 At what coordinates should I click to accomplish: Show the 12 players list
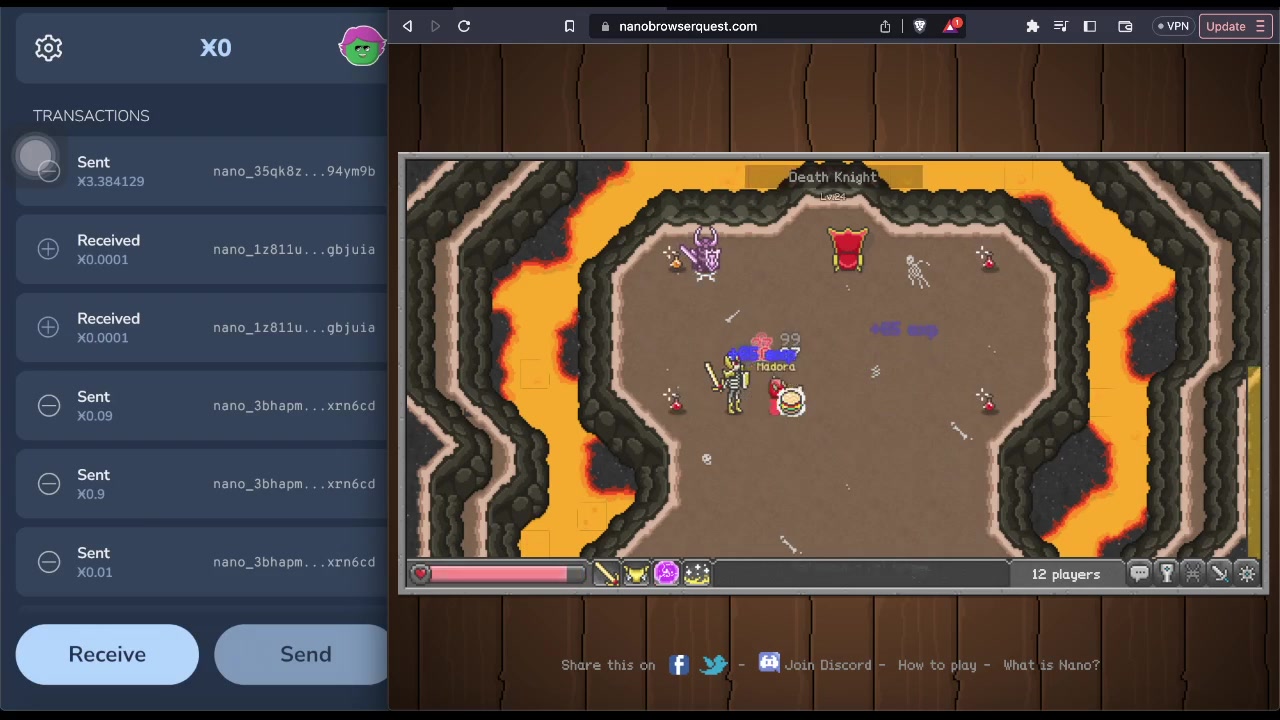point(1066,574)
